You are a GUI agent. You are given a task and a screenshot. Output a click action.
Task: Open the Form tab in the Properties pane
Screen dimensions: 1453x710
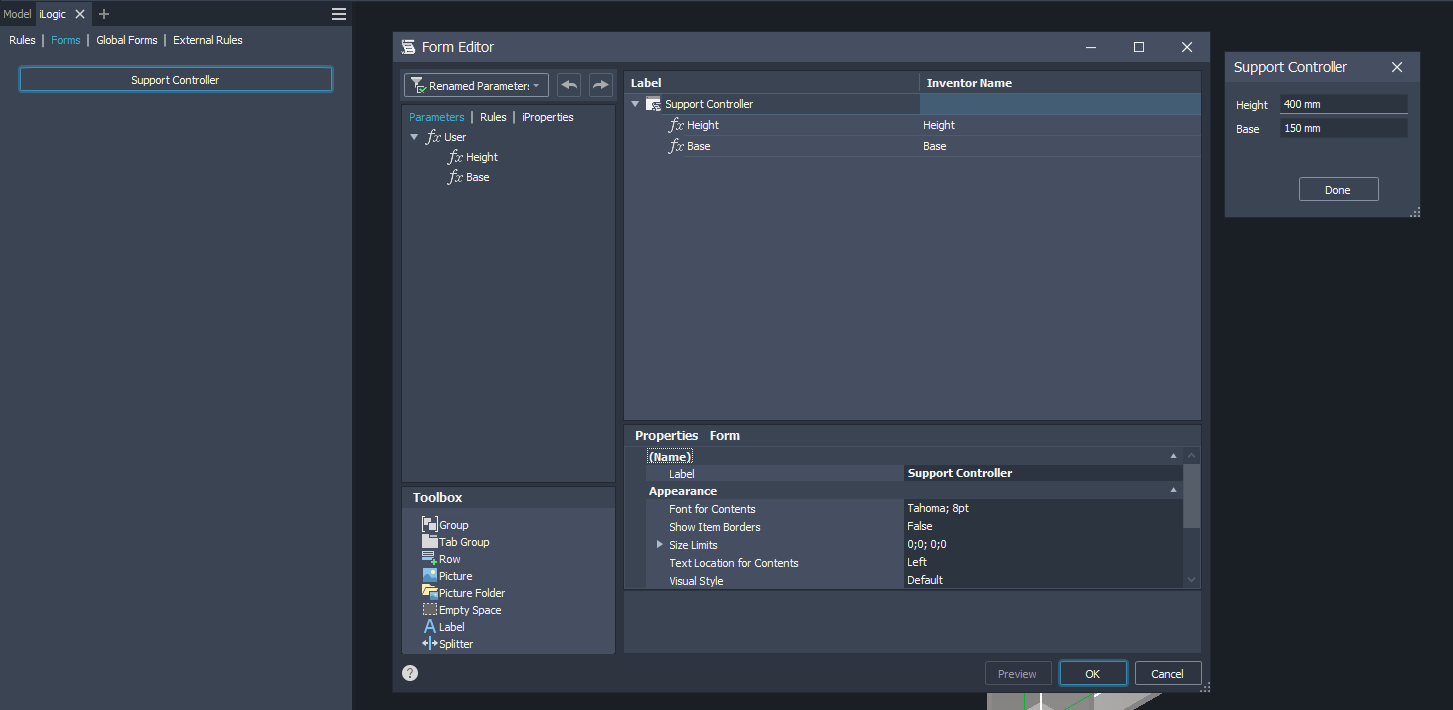click(724, 435)
